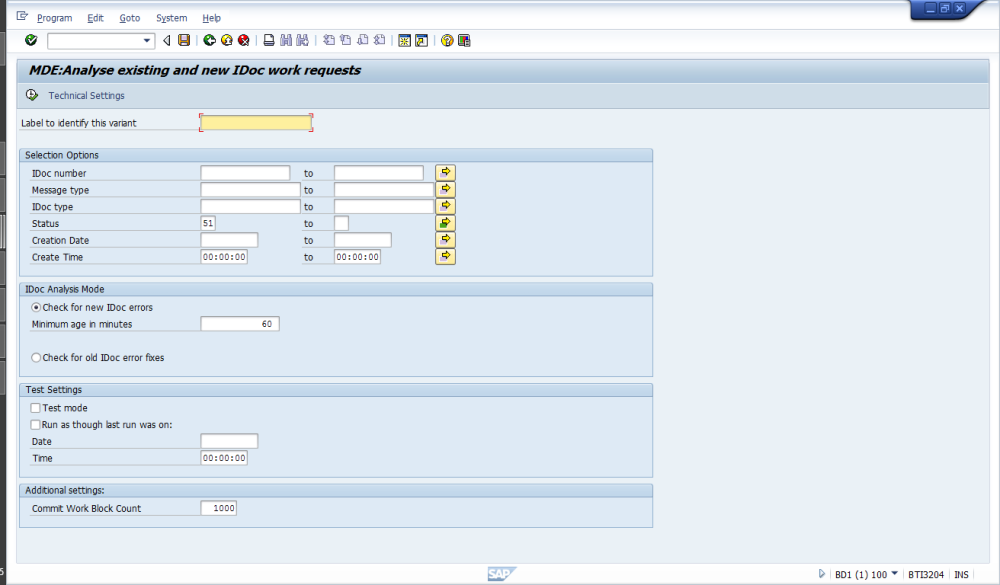Click the red Cancel icon
Image resolution: width=1000 pixels, height=585 pixels.
pos(244,40)
